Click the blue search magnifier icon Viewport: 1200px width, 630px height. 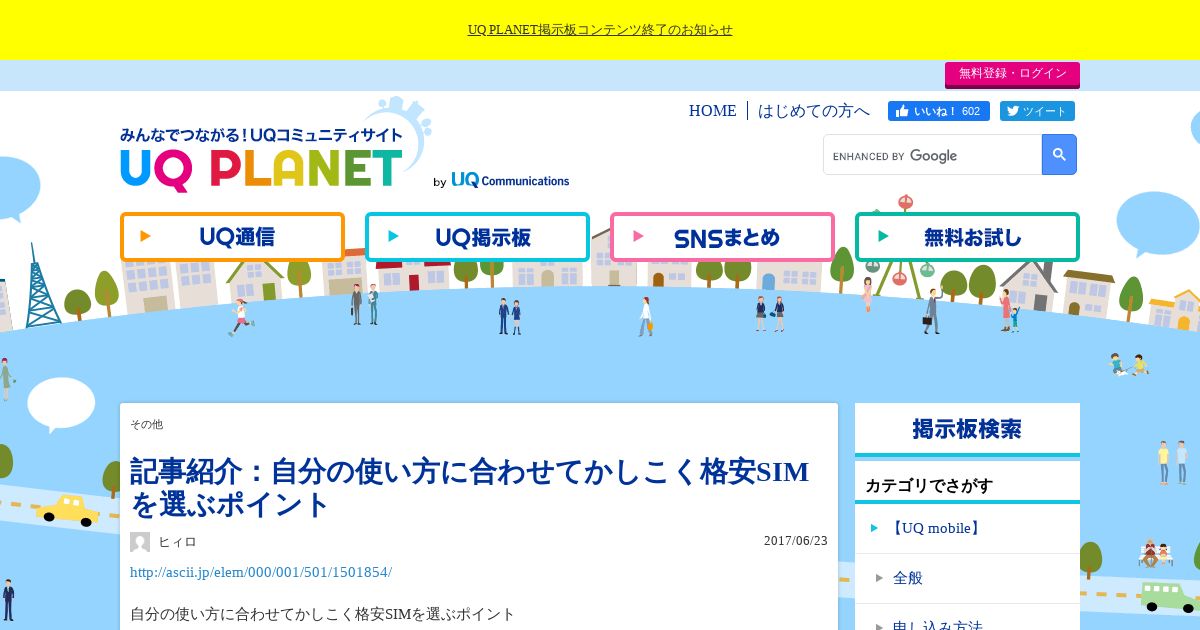tap(1059, 155)
